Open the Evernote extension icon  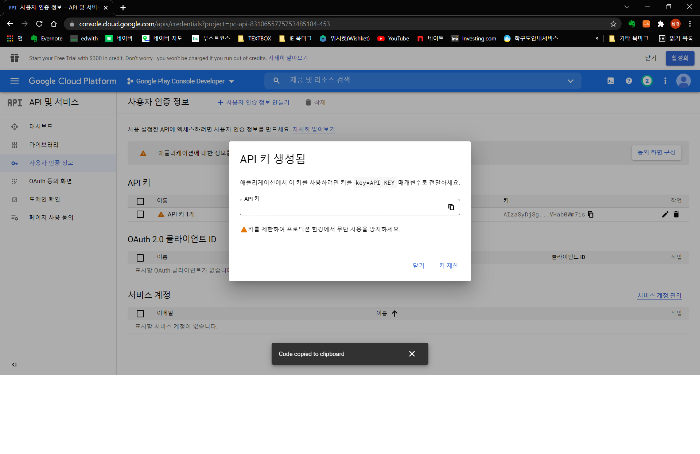pyautogui.click(x=632, y=24)
